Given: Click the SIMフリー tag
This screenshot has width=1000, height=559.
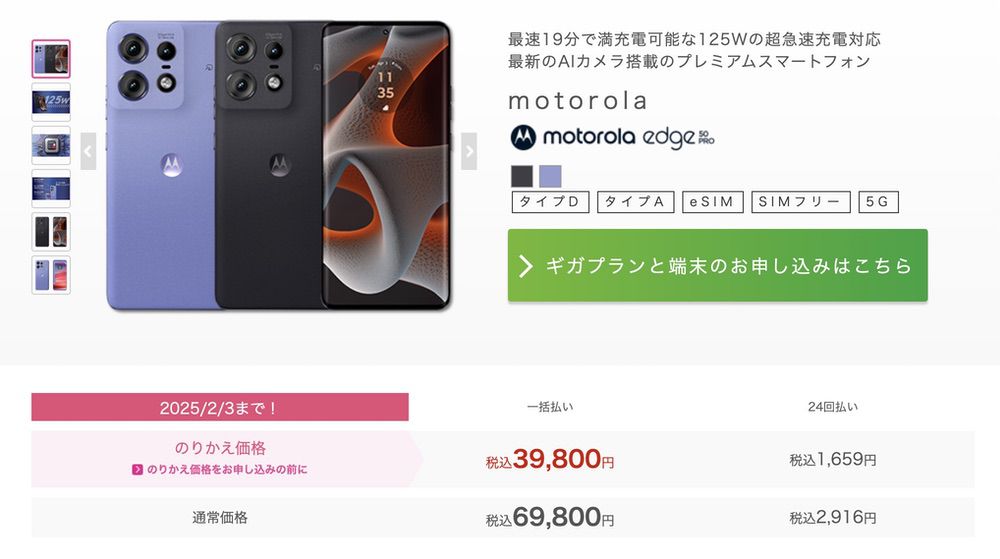Looking at the screenshot, I should [x=801, y=202].
